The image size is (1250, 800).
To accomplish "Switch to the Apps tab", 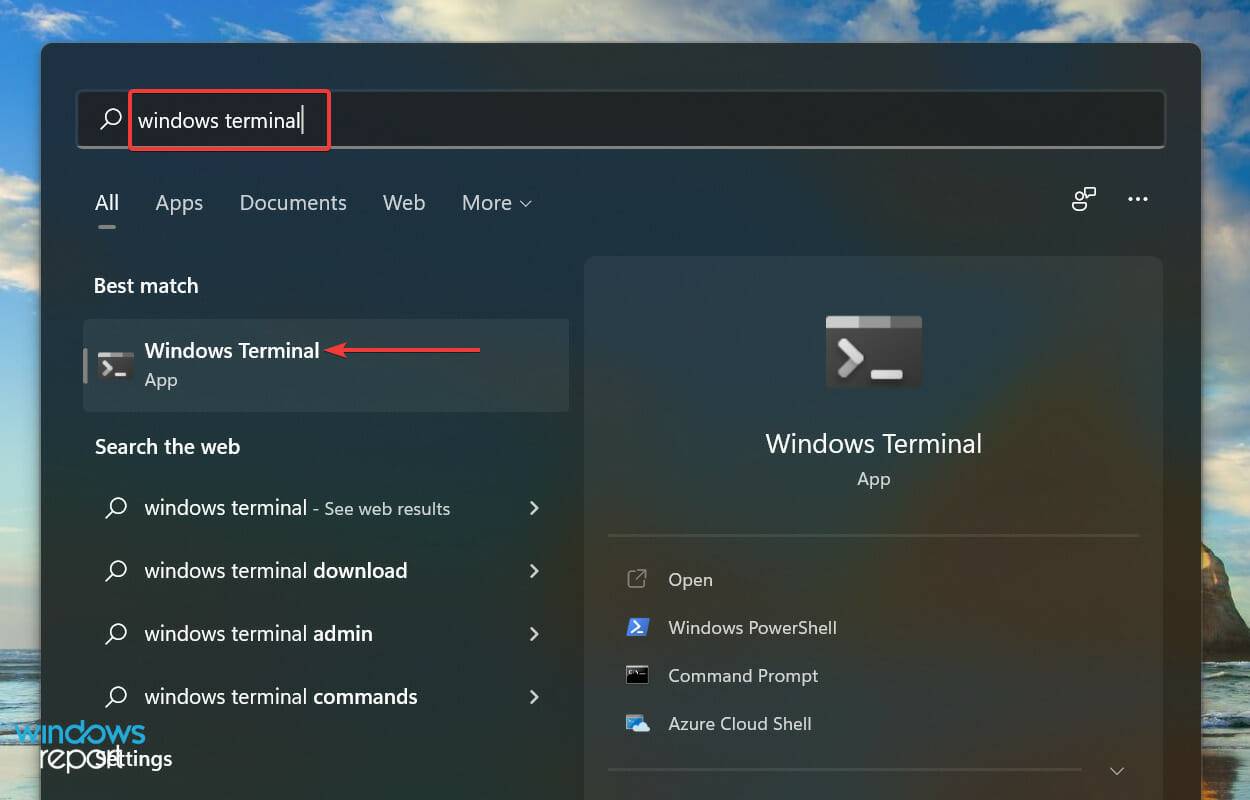I will point(179,203).
